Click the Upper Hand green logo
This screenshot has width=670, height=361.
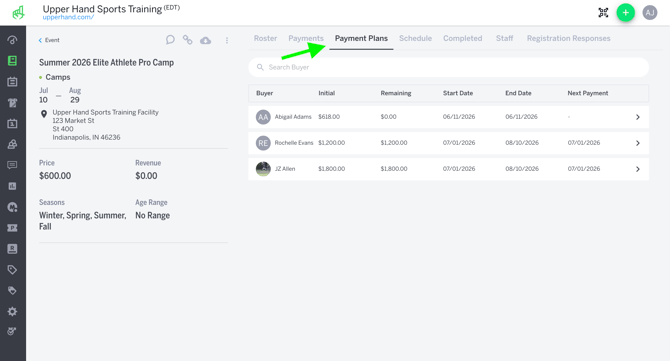point(18,12)
